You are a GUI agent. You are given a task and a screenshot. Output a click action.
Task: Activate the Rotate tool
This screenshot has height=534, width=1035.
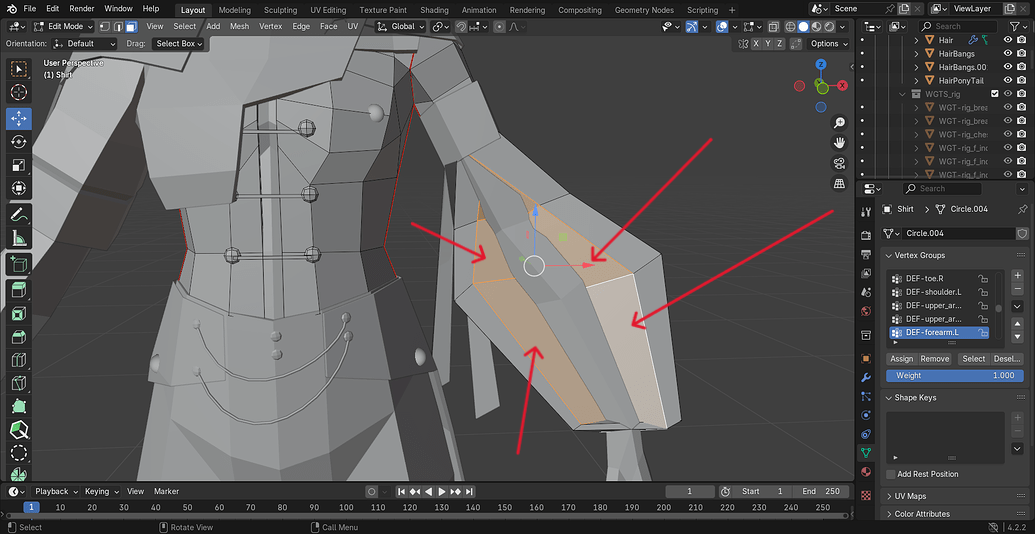tap(19, 141)
